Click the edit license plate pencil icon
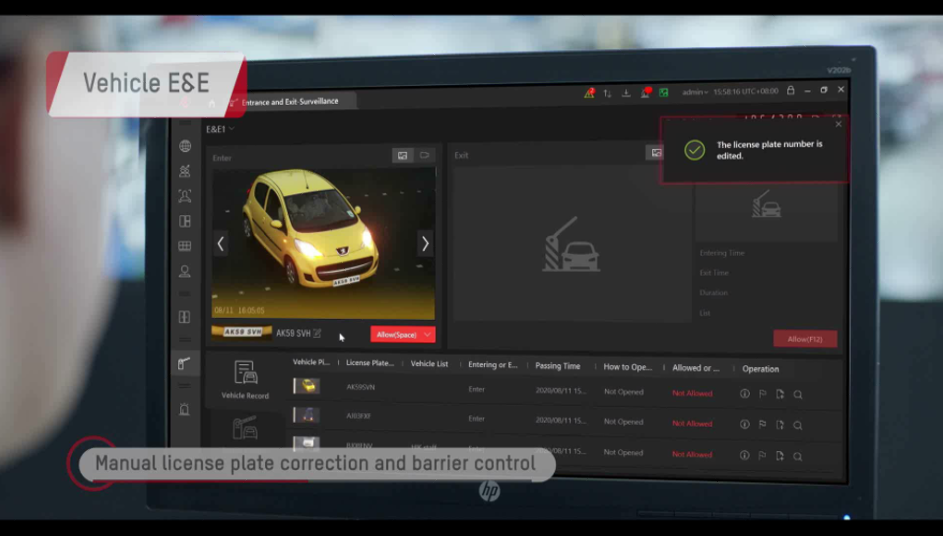943x536 pixels. click(x=317, y=334)
